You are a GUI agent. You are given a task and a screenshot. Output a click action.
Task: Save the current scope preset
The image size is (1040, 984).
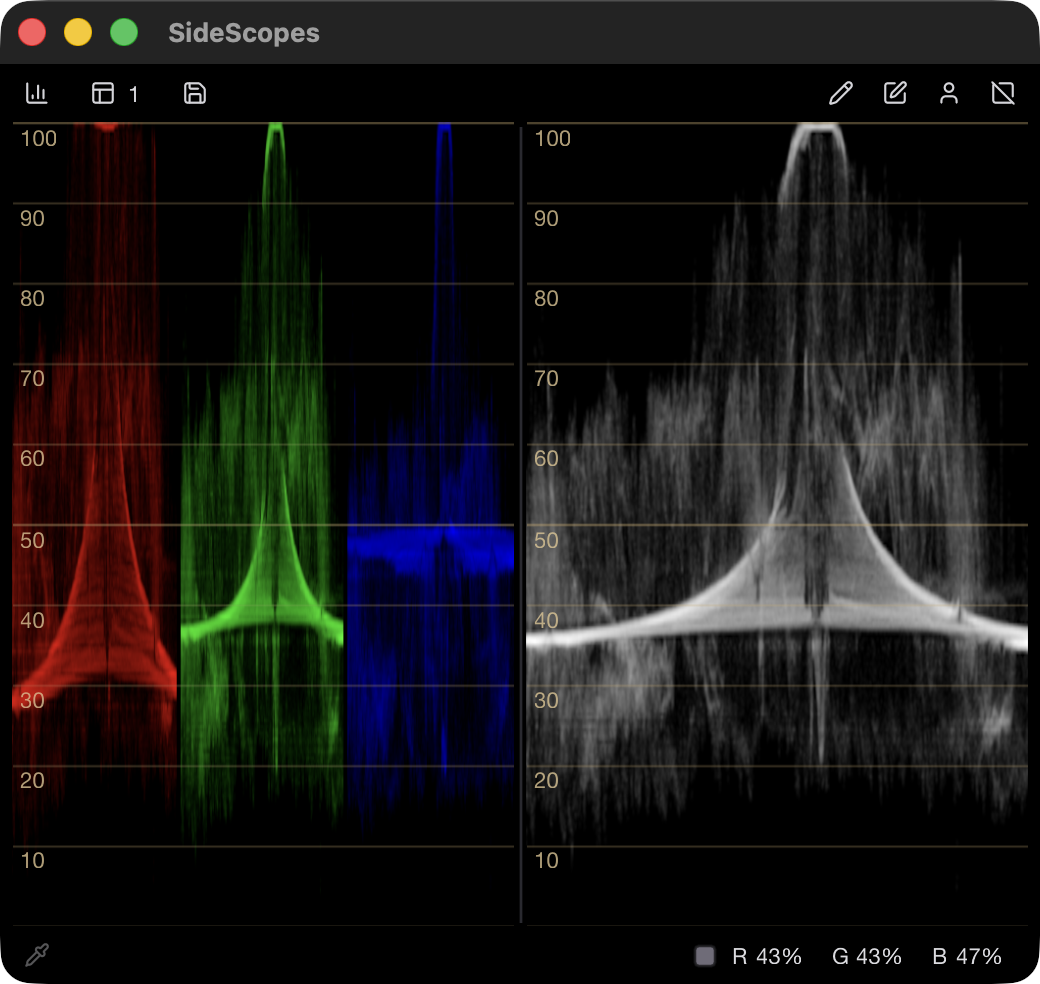click(194, 93)
